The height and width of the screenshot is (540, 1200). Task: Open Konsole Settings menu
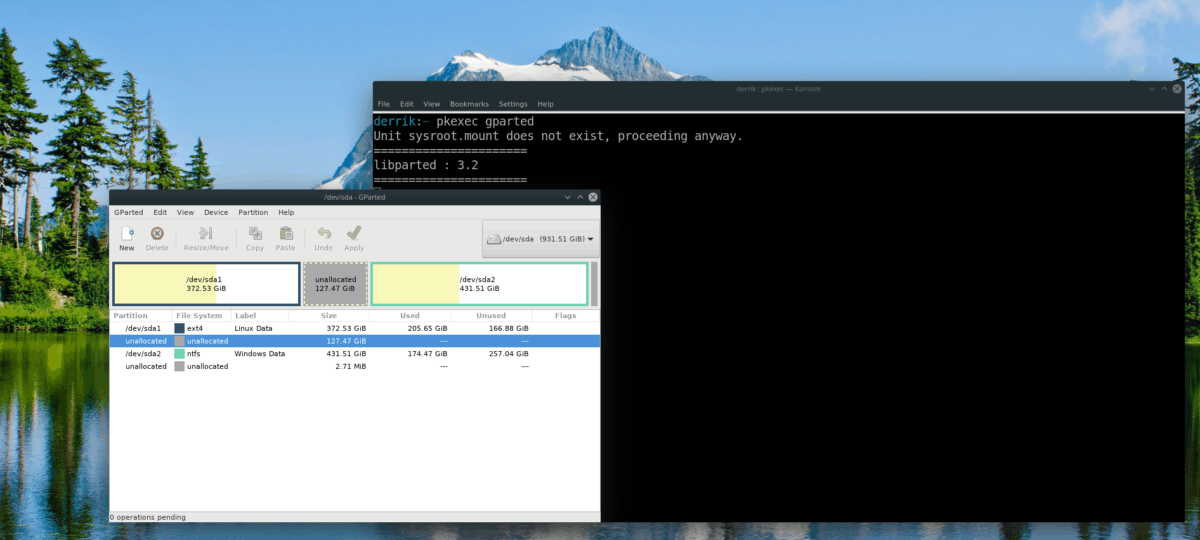click(x=513, y=104)
